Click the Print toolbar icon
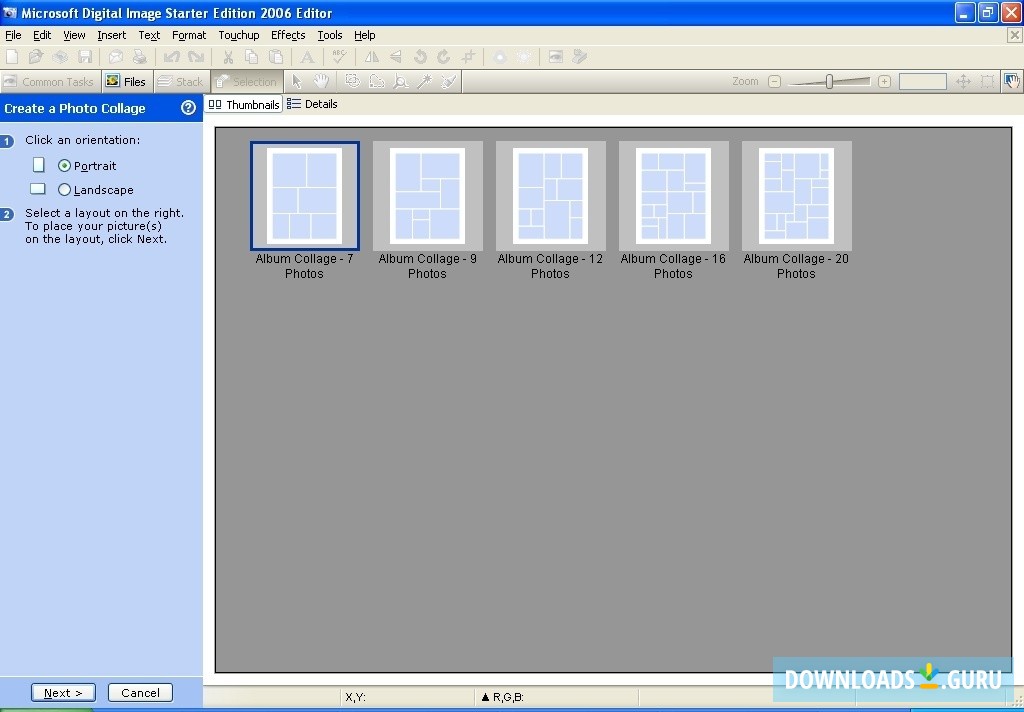 pyautogui.click(x=139, y=57)
